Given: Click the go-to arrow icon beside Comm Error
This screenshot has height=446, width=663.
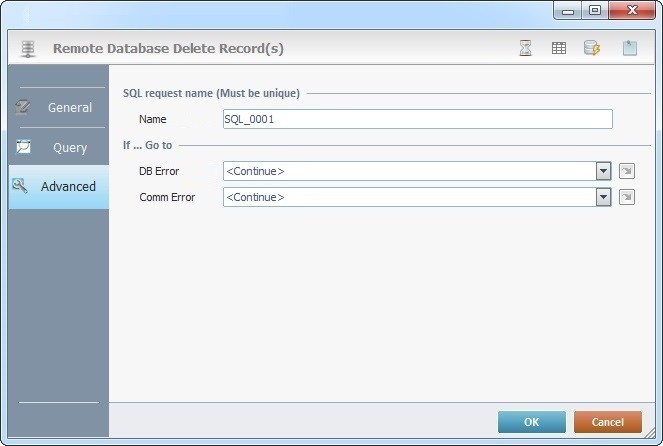Looking at the screenshot, I should [x=627, y=197].
